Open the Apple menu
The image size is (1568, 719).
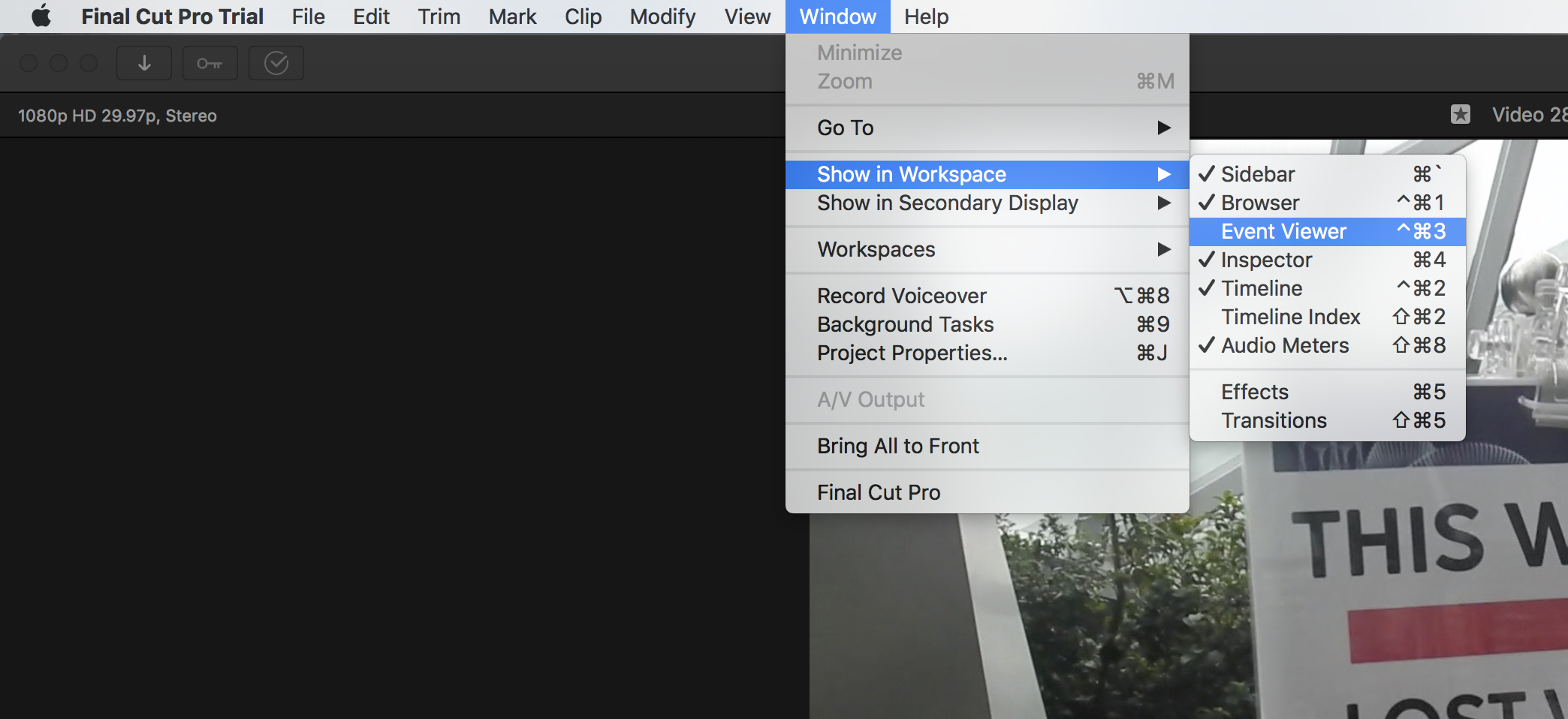click(42, 16)
